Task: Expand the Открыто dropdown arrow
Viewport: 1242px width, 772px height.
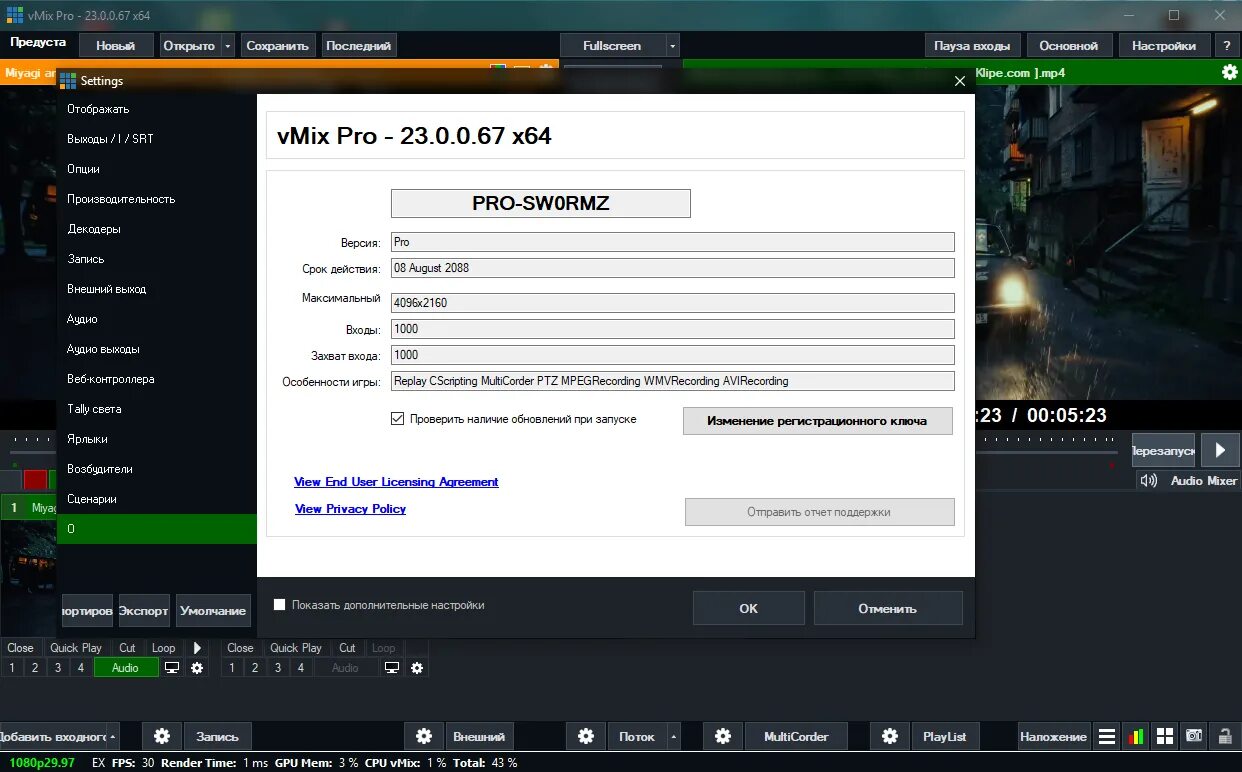Action: [228, 45]
